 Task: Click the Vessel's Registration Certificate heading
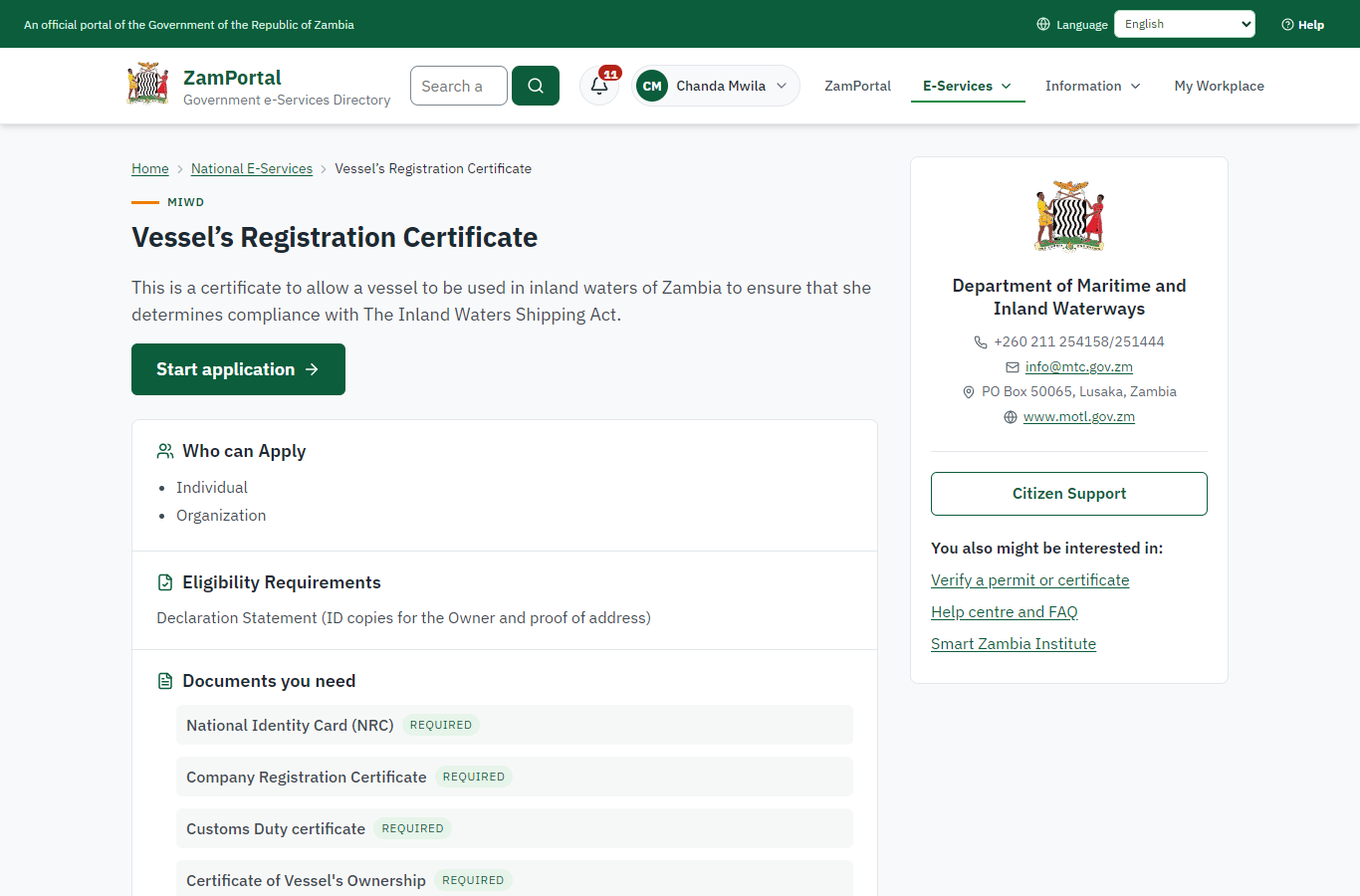pyautogui.click(x=335, y=237)
